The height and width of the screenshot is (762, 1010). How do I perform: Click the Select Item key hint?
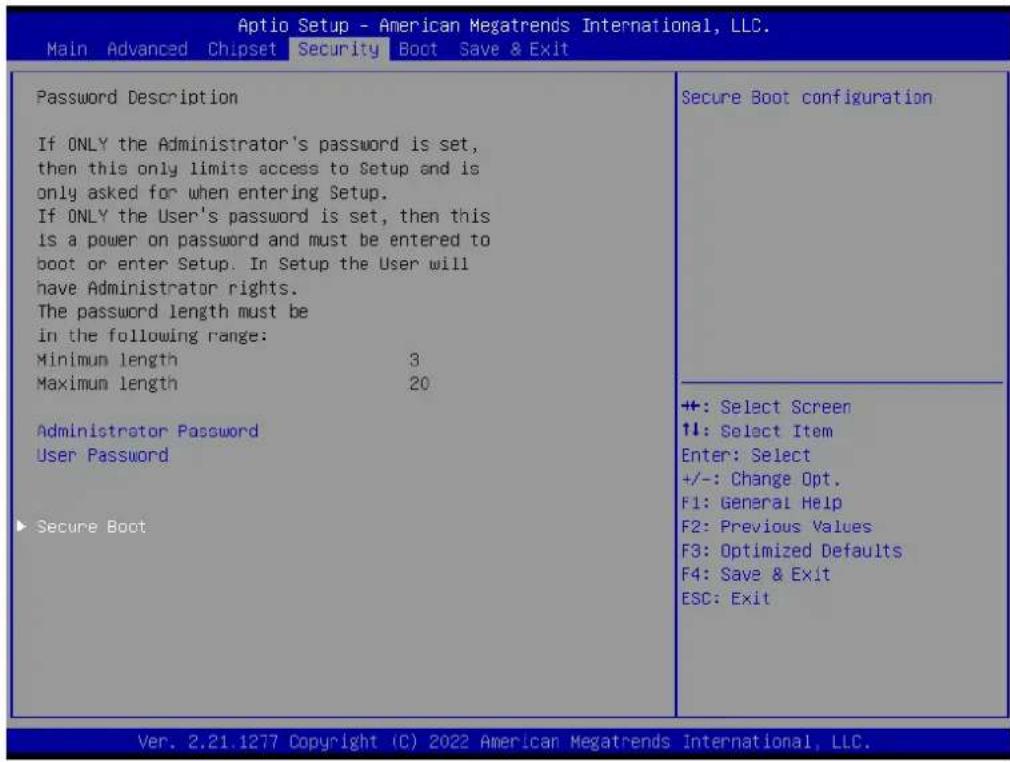click(x=758, y=431)
